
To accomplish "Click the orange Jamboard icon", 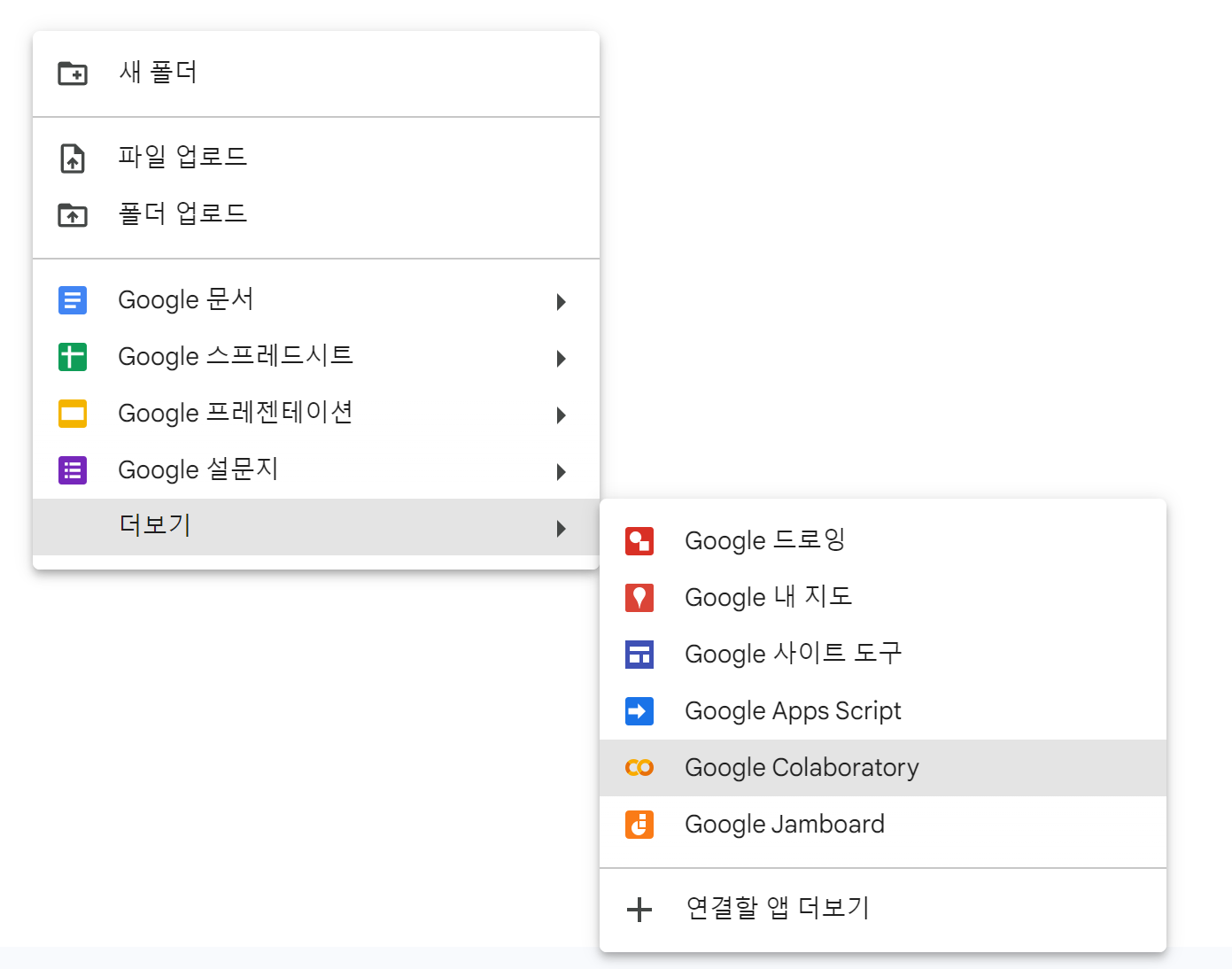I will click(639, 825).
